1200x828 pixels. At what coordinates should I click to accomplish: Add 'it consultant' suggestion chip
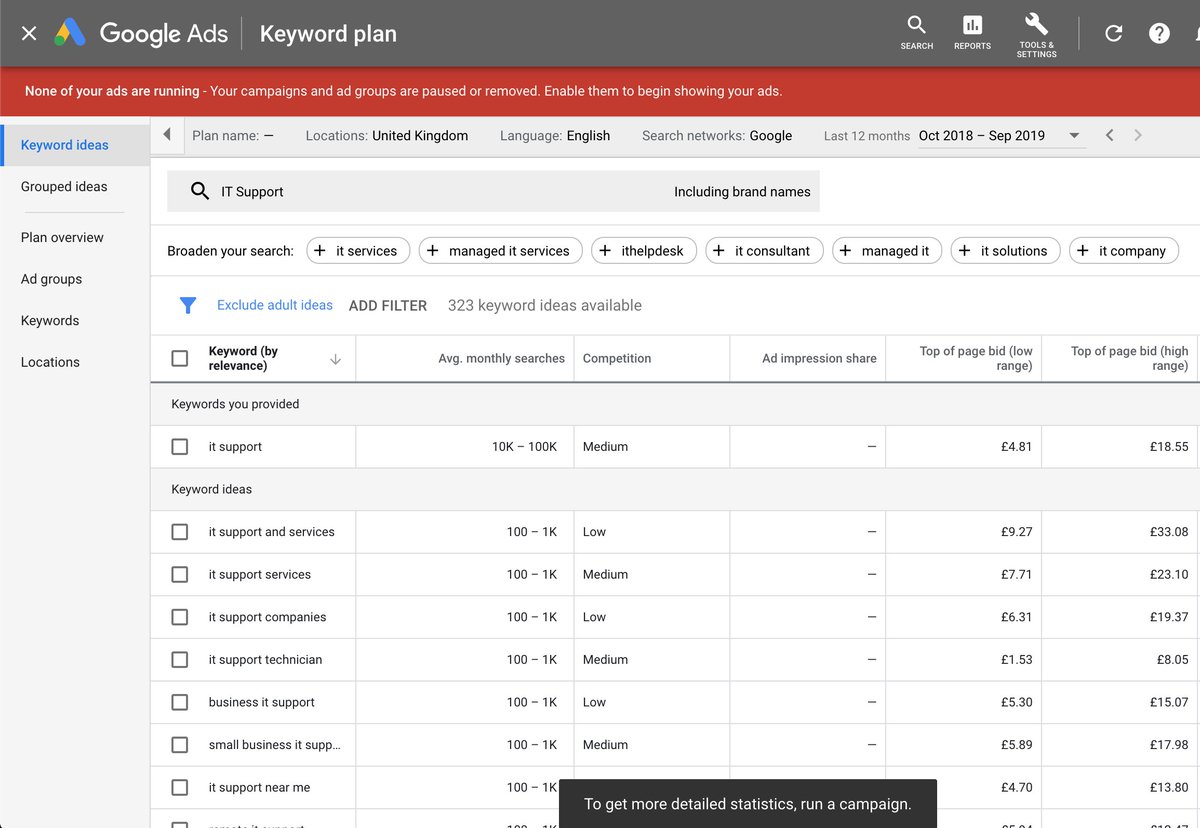tap(764, 251)
